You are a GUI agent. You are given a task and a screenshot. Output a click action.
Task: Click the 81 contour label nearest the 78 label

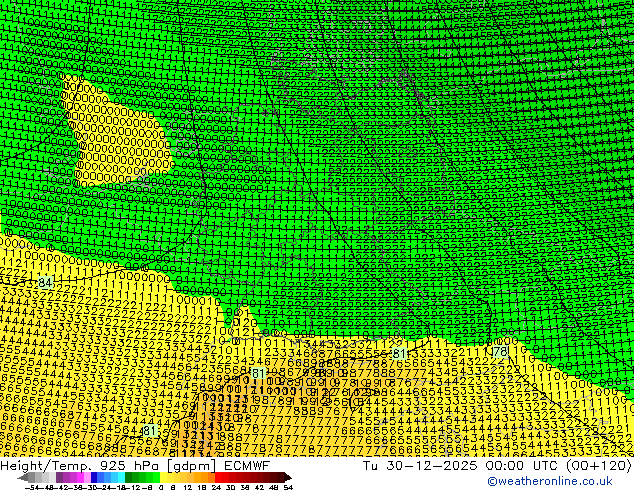click(x=399, y=354)
